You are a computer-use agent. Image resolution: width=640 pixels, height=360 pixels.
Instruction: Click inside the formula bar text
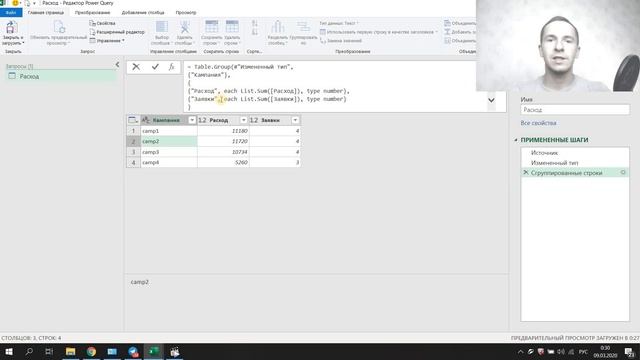(335, 87)
